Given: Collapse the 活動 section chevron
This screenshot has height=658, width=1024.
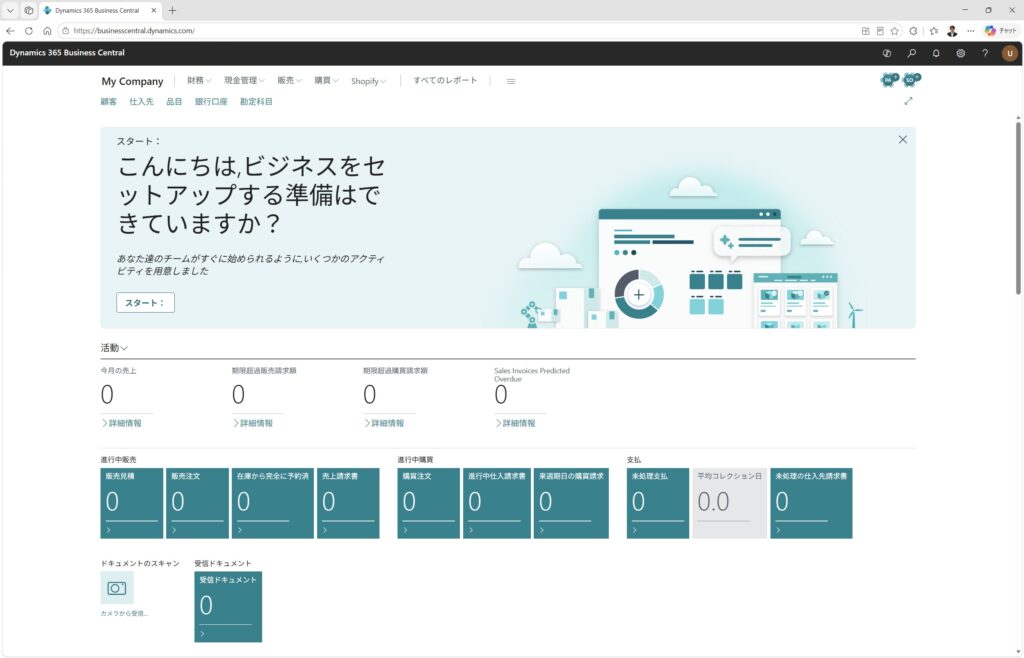Looking at the screenshot, I should coord(124,349).
